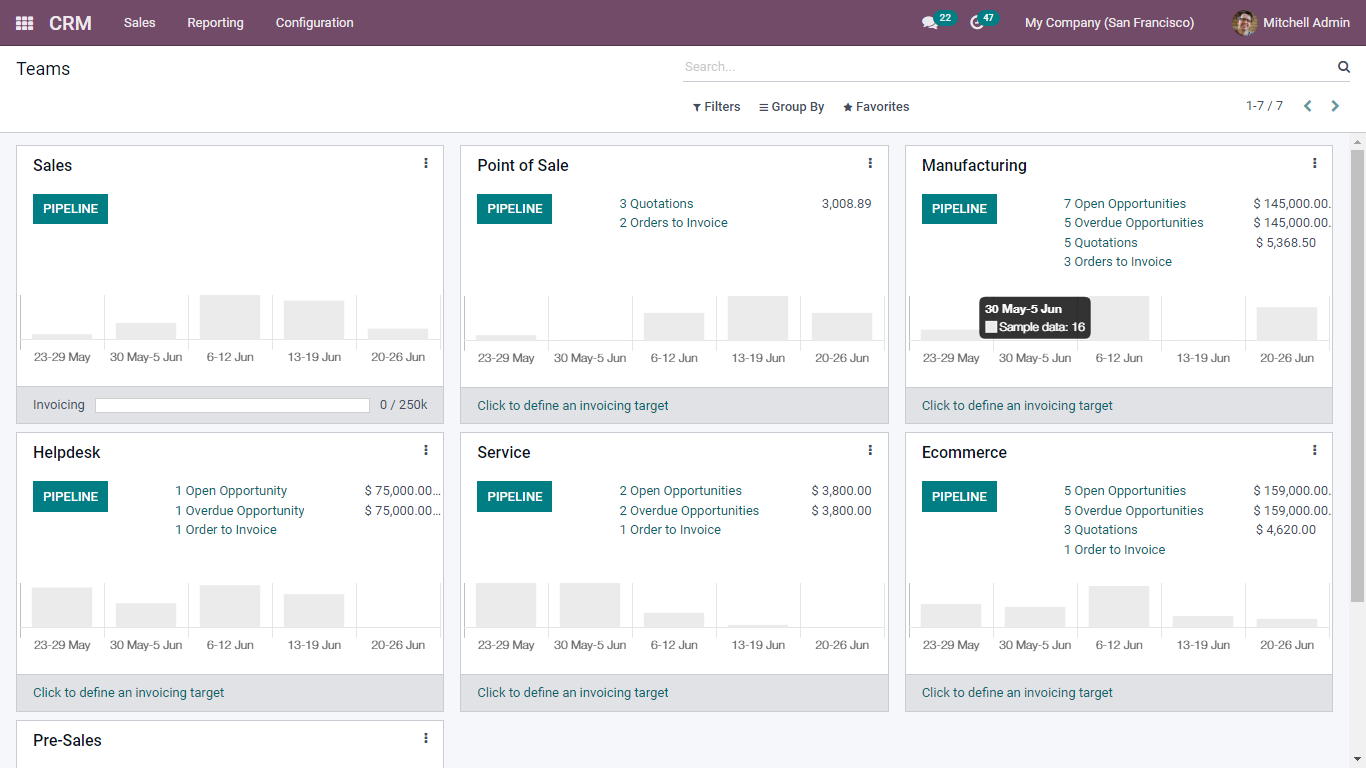Expand the Group By dropdown
This screenshot has width=1366, height=768.
click(x=791, y=107)
